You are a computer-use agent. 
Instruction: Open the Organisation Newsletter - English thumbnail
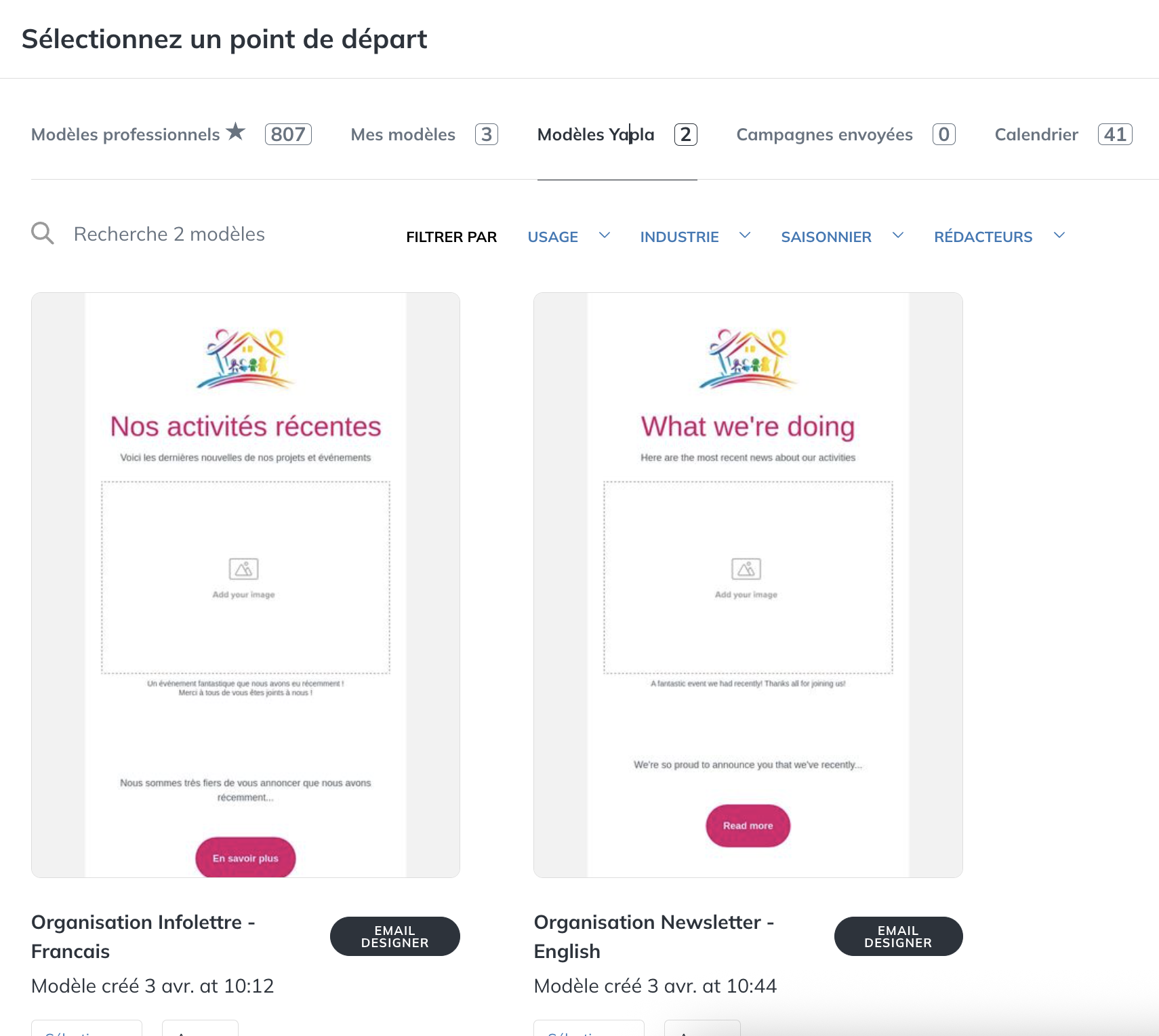pyautogui.click(x=748, y=585)
